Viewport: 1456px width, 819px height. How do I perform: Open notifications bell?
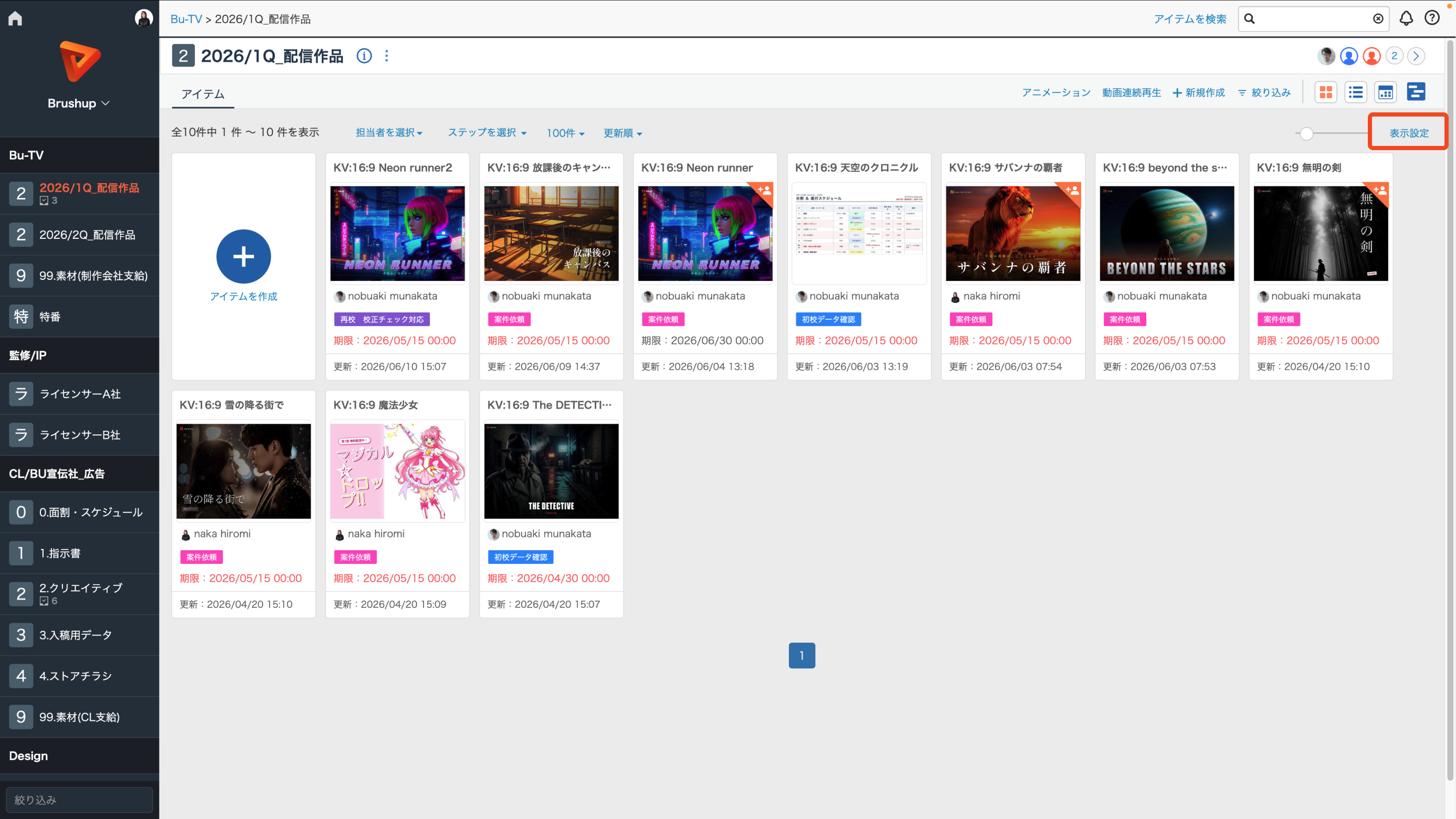(x=1406, y=19)
